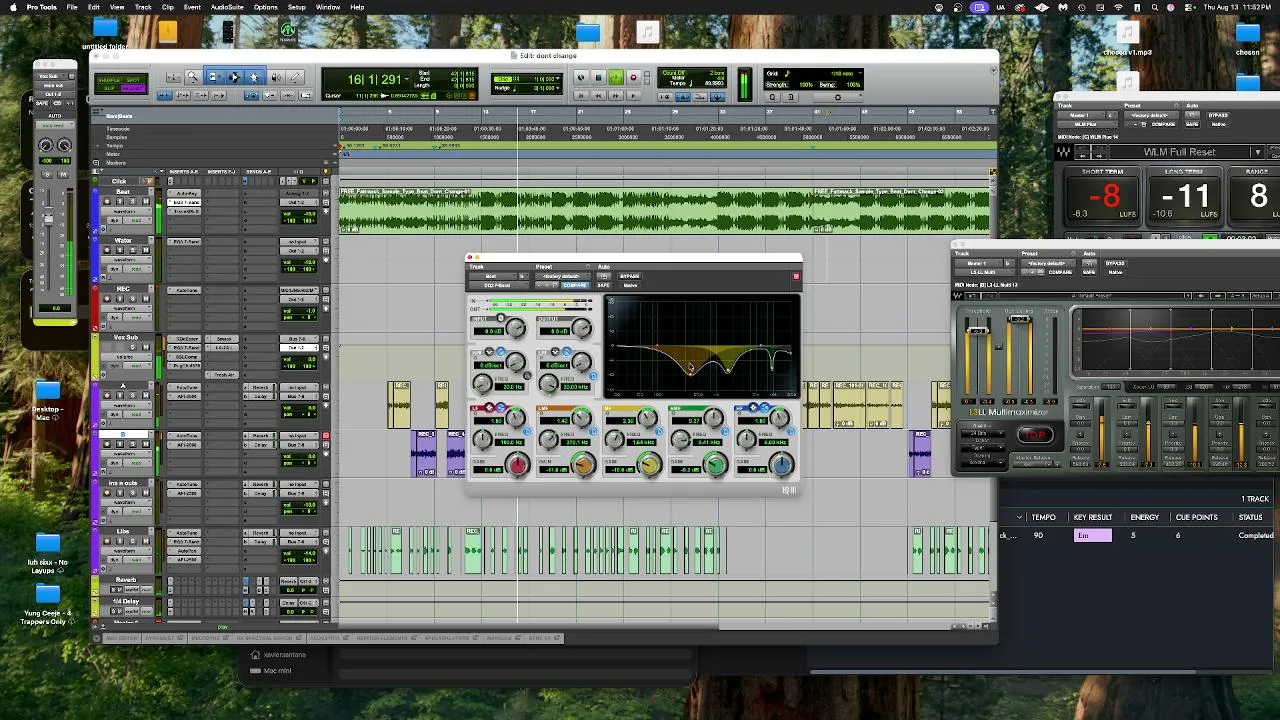Click the Waves logo in WLM plug-in
Viewport: 1280px width, 720px height.
click(1064, 152)
